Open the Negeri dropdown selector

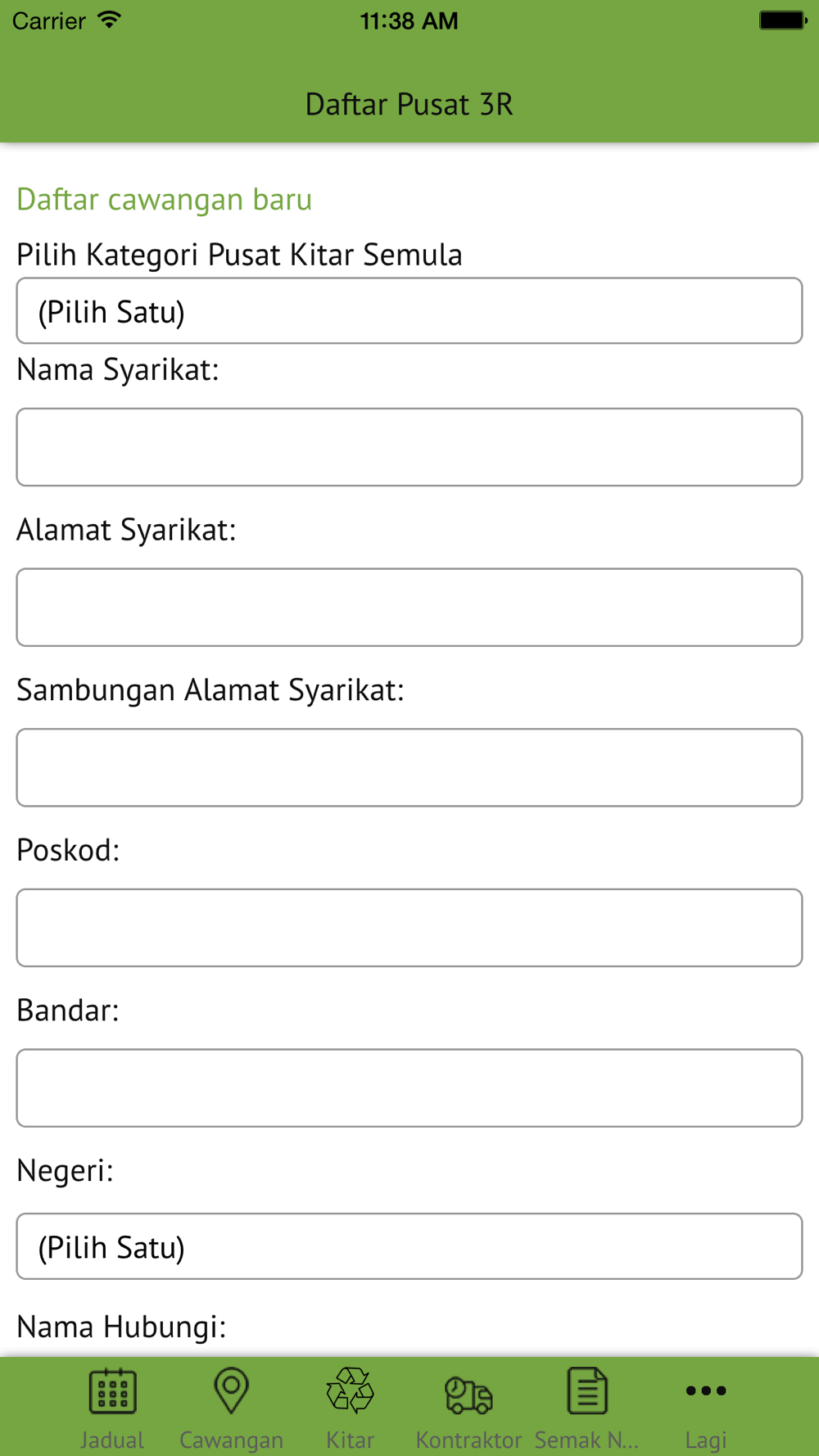tap(409, 1246)
